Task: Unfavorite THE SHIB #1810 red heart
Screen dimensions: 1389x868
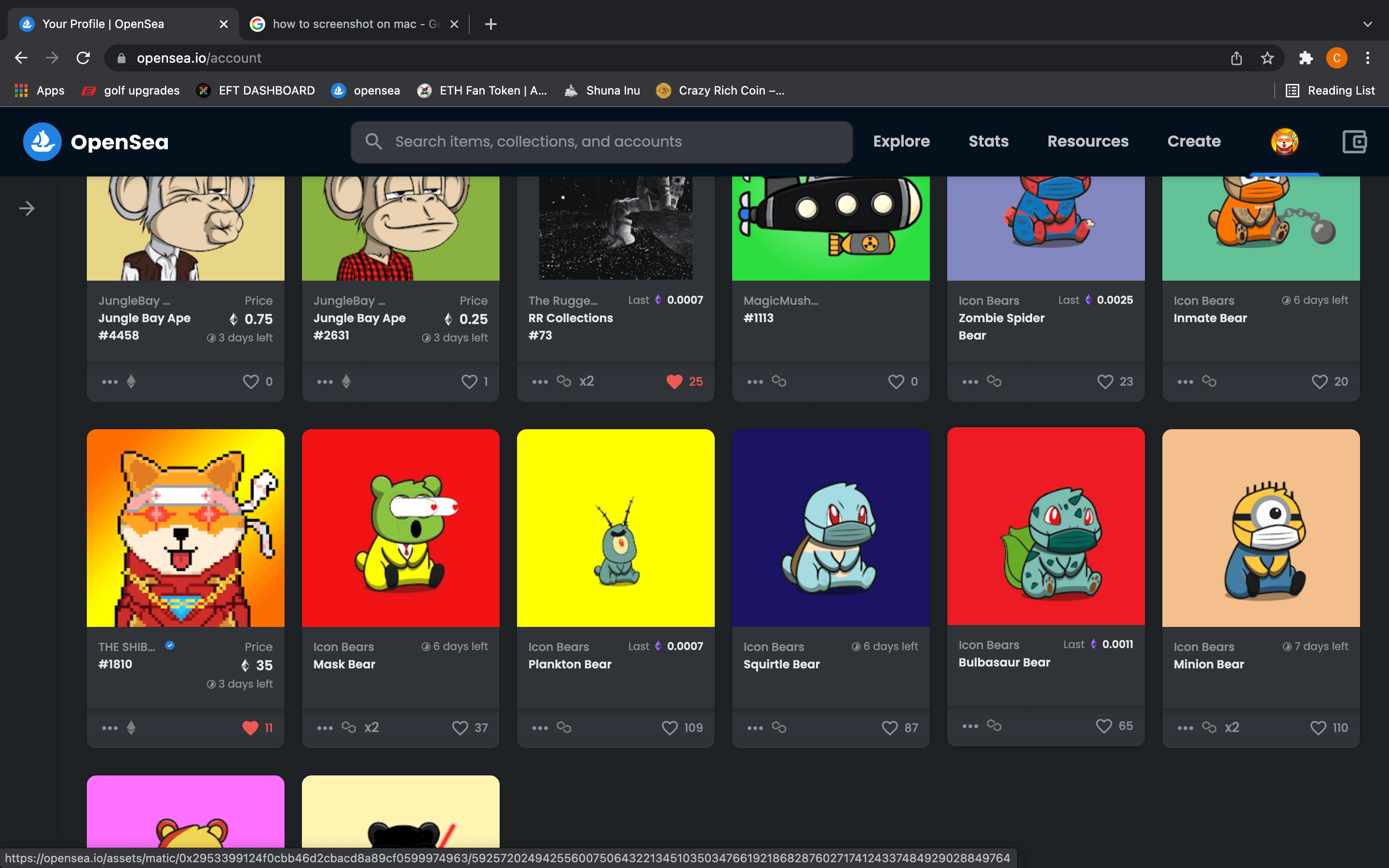Action: click(x=250, y=728)
